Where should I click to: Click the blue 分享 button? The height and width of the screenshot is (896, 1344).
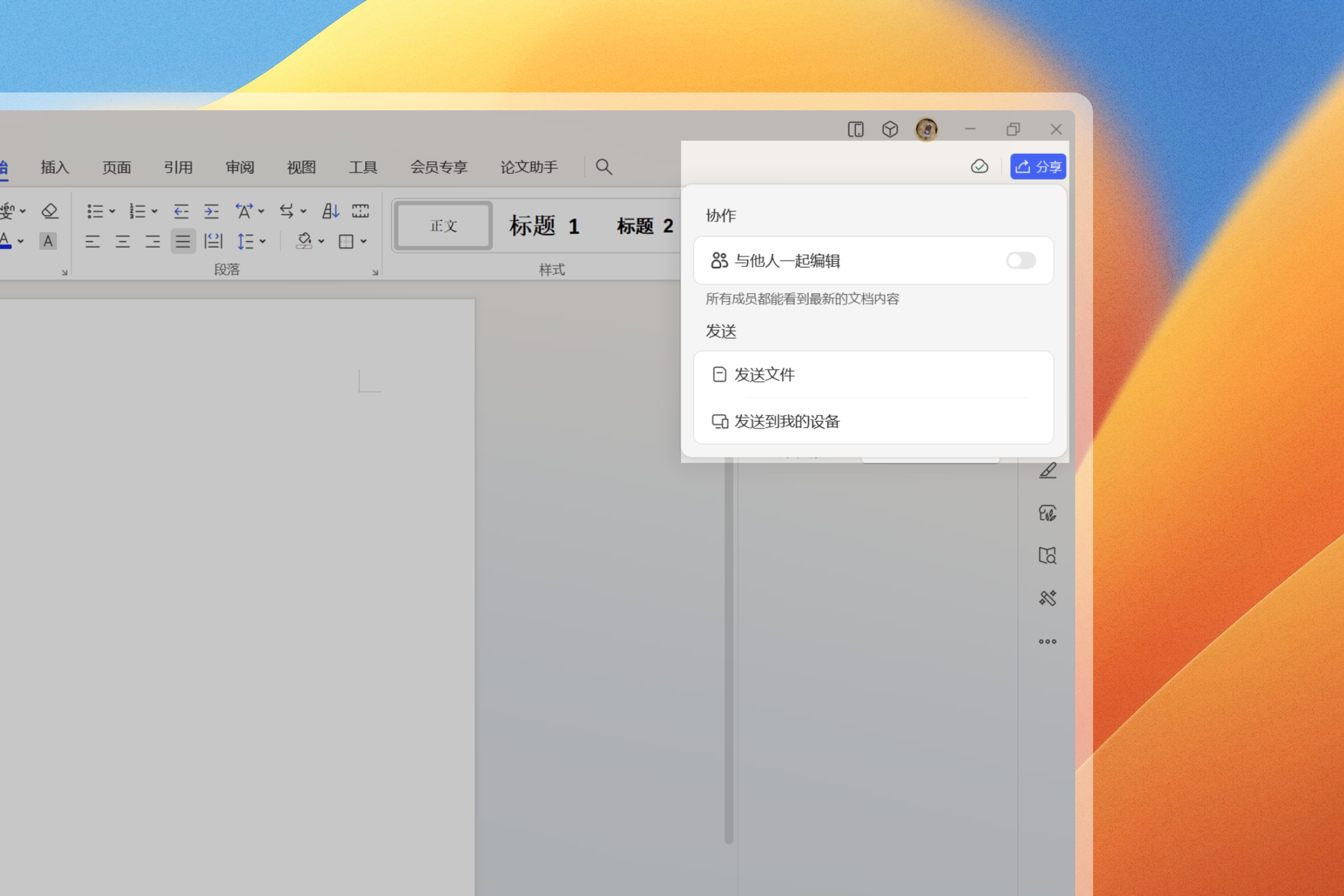[x=1038, y=166]
